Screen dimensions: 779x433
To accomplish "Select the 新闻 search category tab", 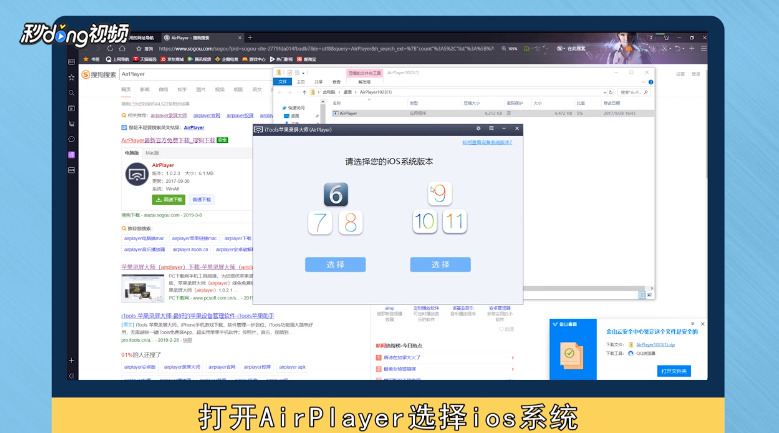I will pyautogui.click(x=145, y=89).
